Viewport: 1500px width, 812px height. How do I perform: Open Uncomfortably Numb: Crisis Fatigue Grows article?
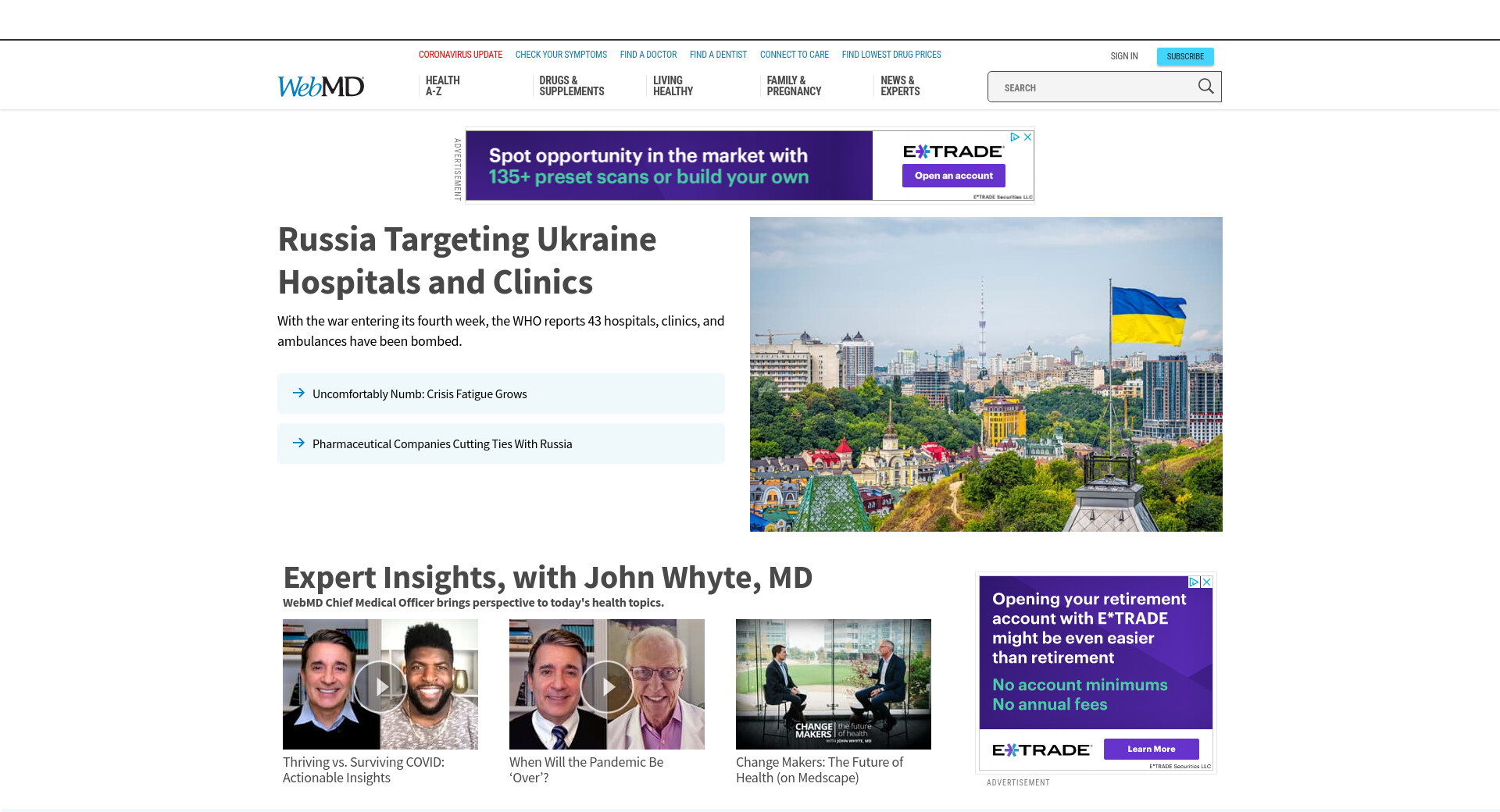point(420,394)
